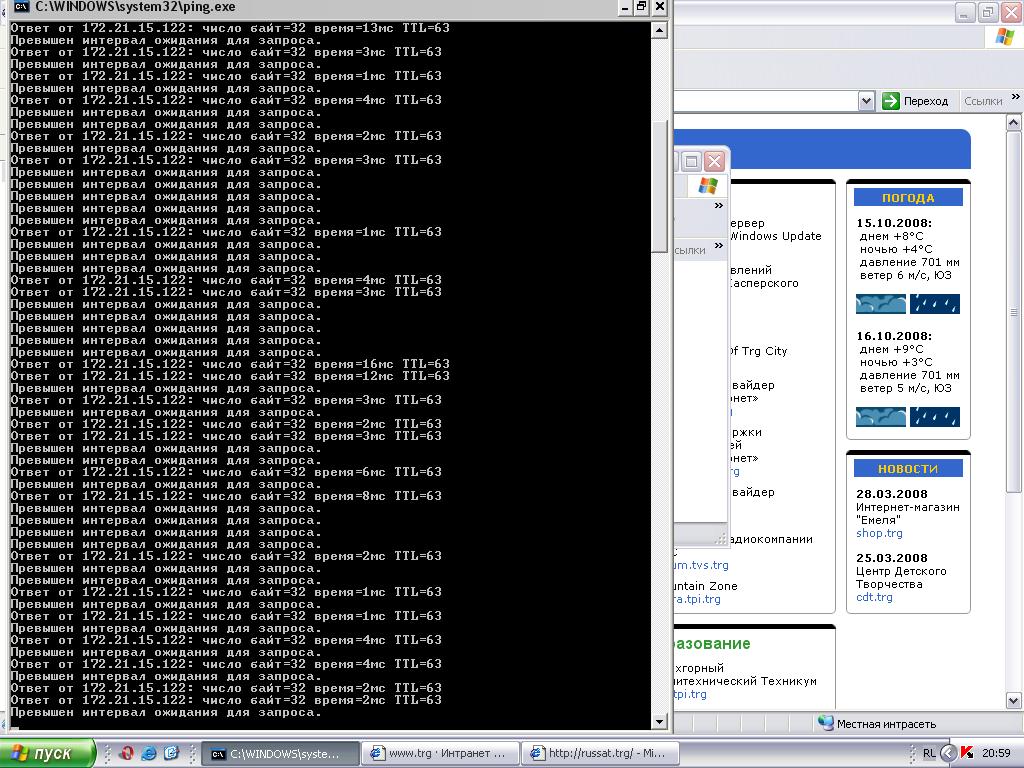The width and height of the screenshot is (1024, 768).
Task: Click the cmd icon in ping.exe title bar
Action: coord(21,7)
